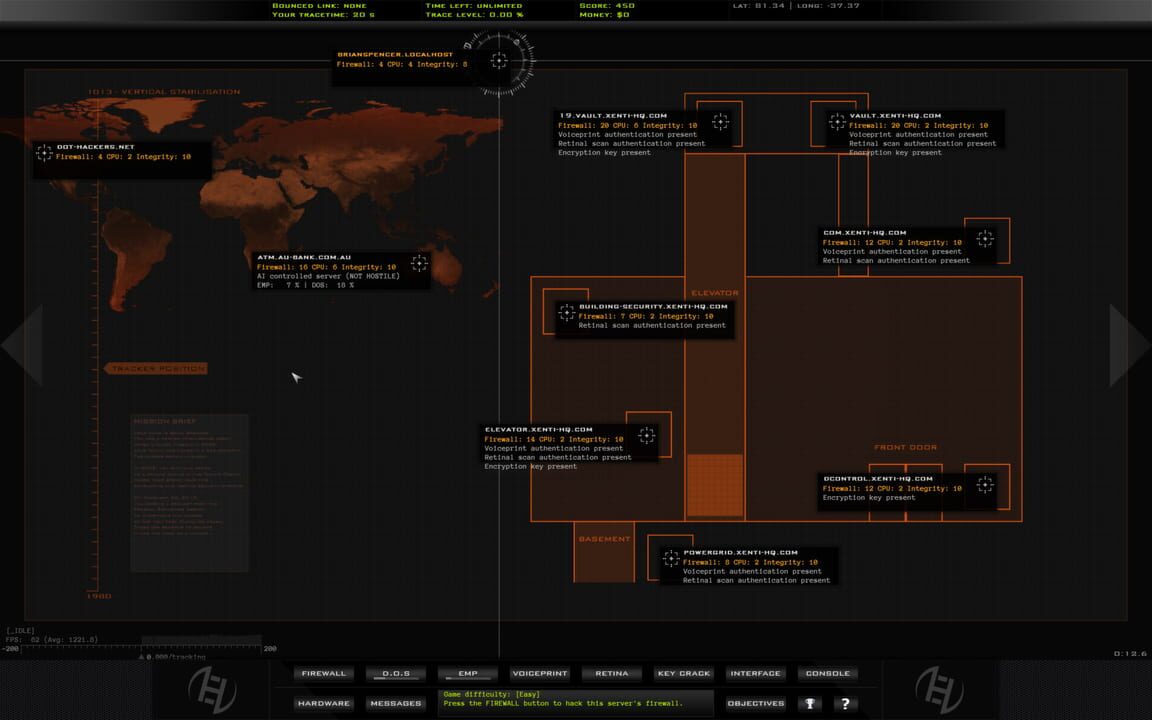This screenshot has width=1152, height=720.
Task: Target the VAULT.XENTI-HQ.COM server icon
Action: [x=837, y=123]
